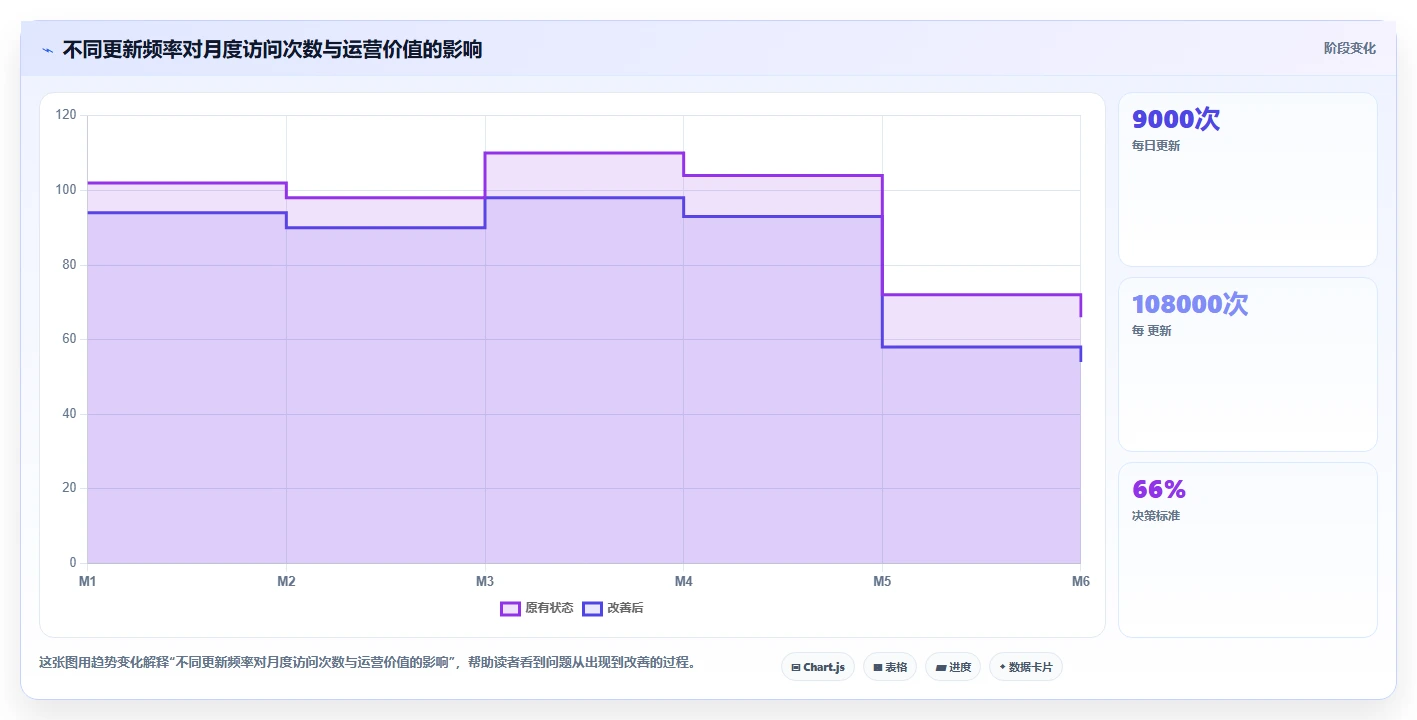Open the 66% 决策标准 card

(1248, 549)
